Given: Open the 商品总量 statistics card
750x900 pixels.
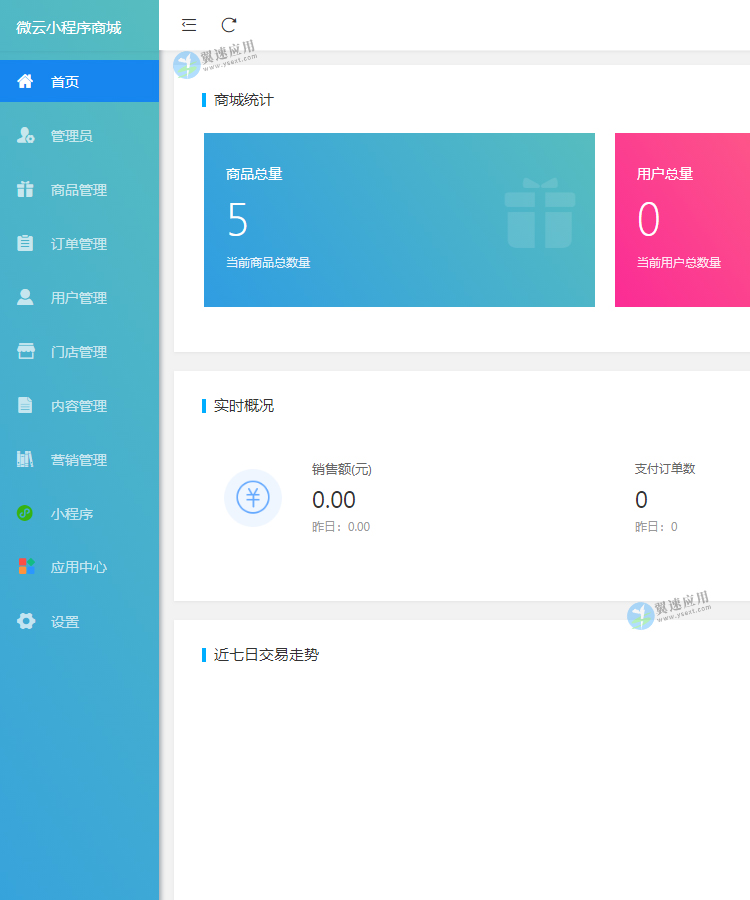Looking at the screenshot, I should (399, 220).
